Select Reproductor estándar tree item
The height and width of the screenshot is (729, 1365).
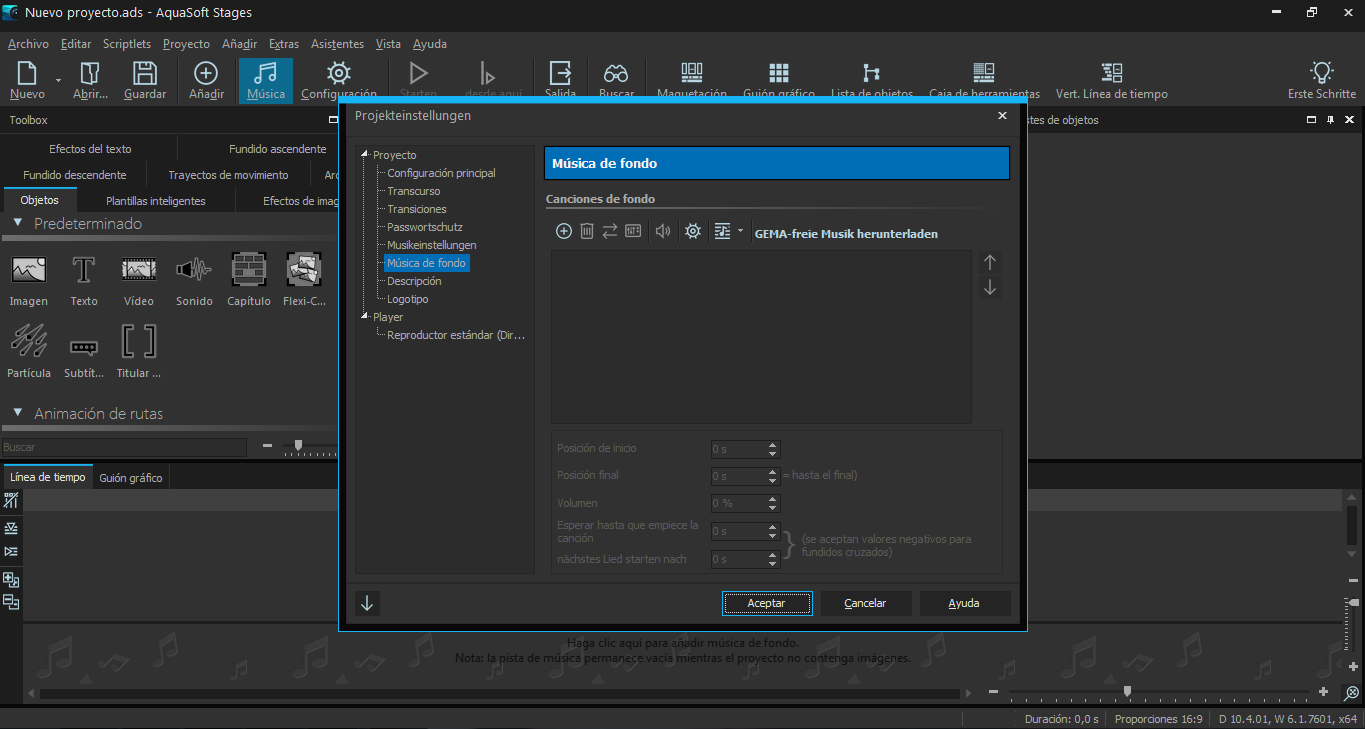[x=456, y=335]
